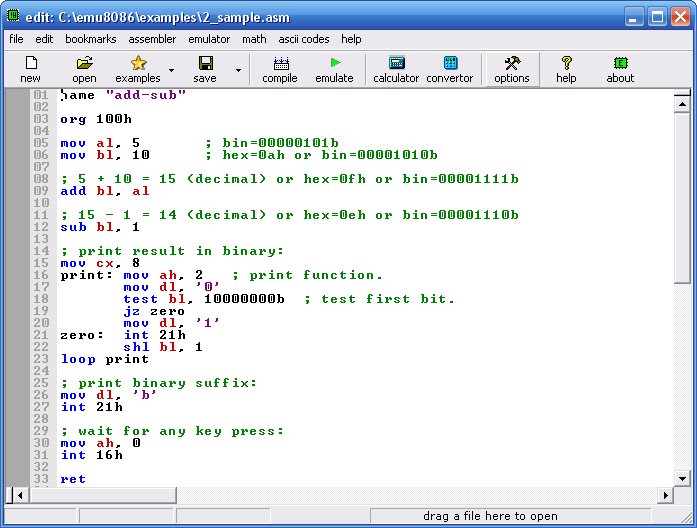Expand the save dropdown arrow

point(238,70)
